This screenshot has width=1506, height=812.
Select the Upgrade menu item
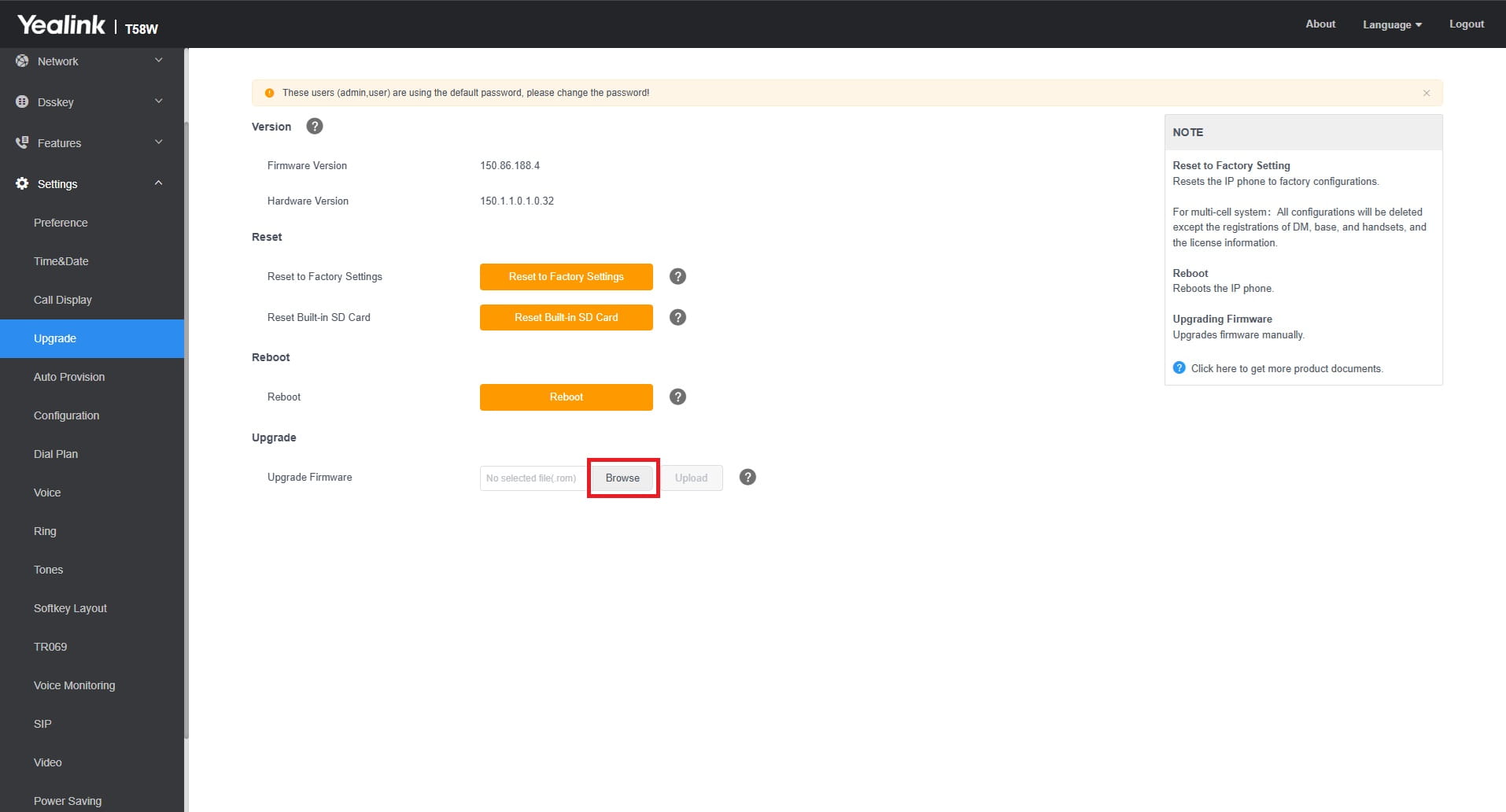pyautogui.click(x=92, y=338)
